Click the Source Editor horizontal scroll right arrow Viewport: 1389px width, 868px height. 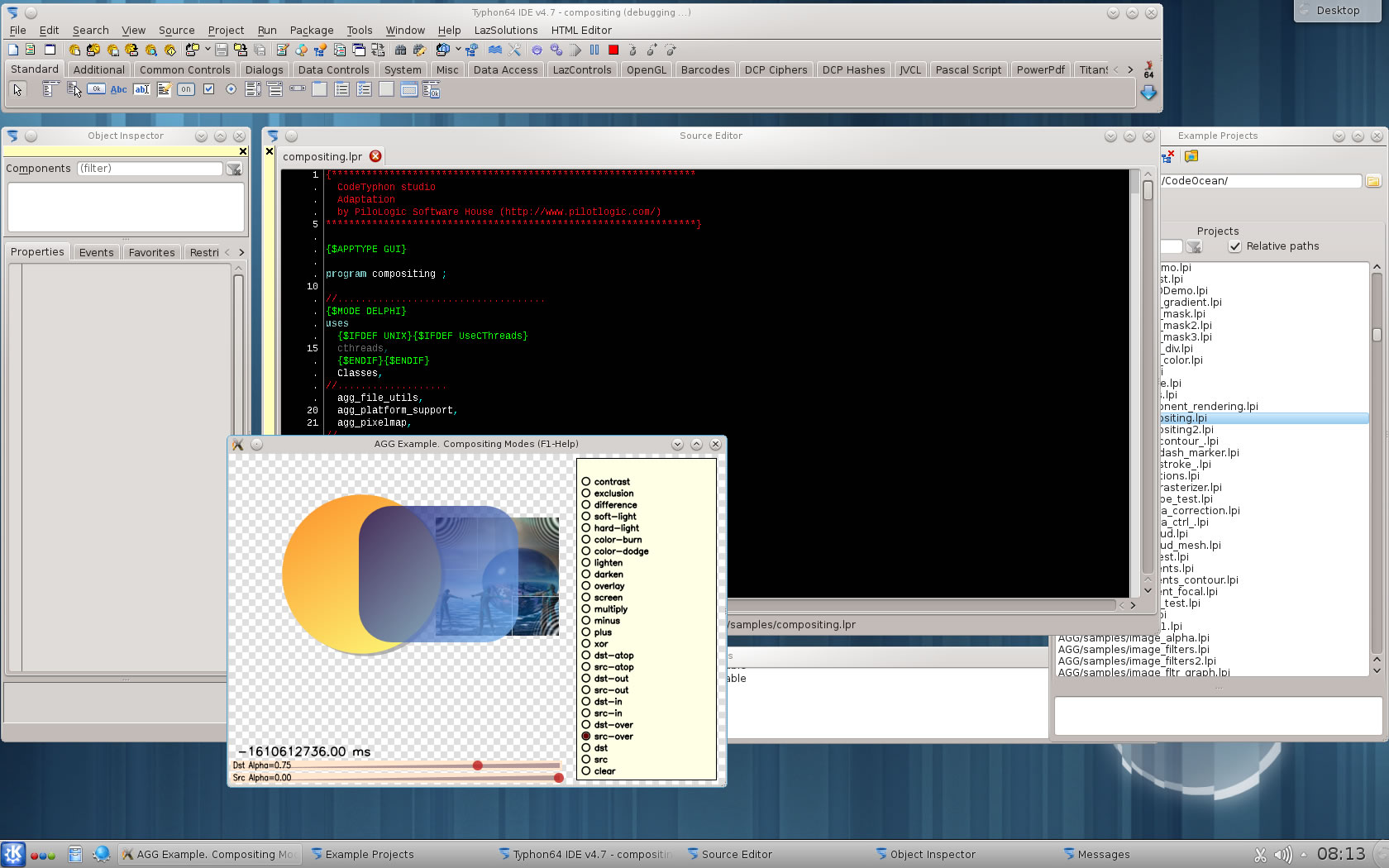[x=1133, y=605]
